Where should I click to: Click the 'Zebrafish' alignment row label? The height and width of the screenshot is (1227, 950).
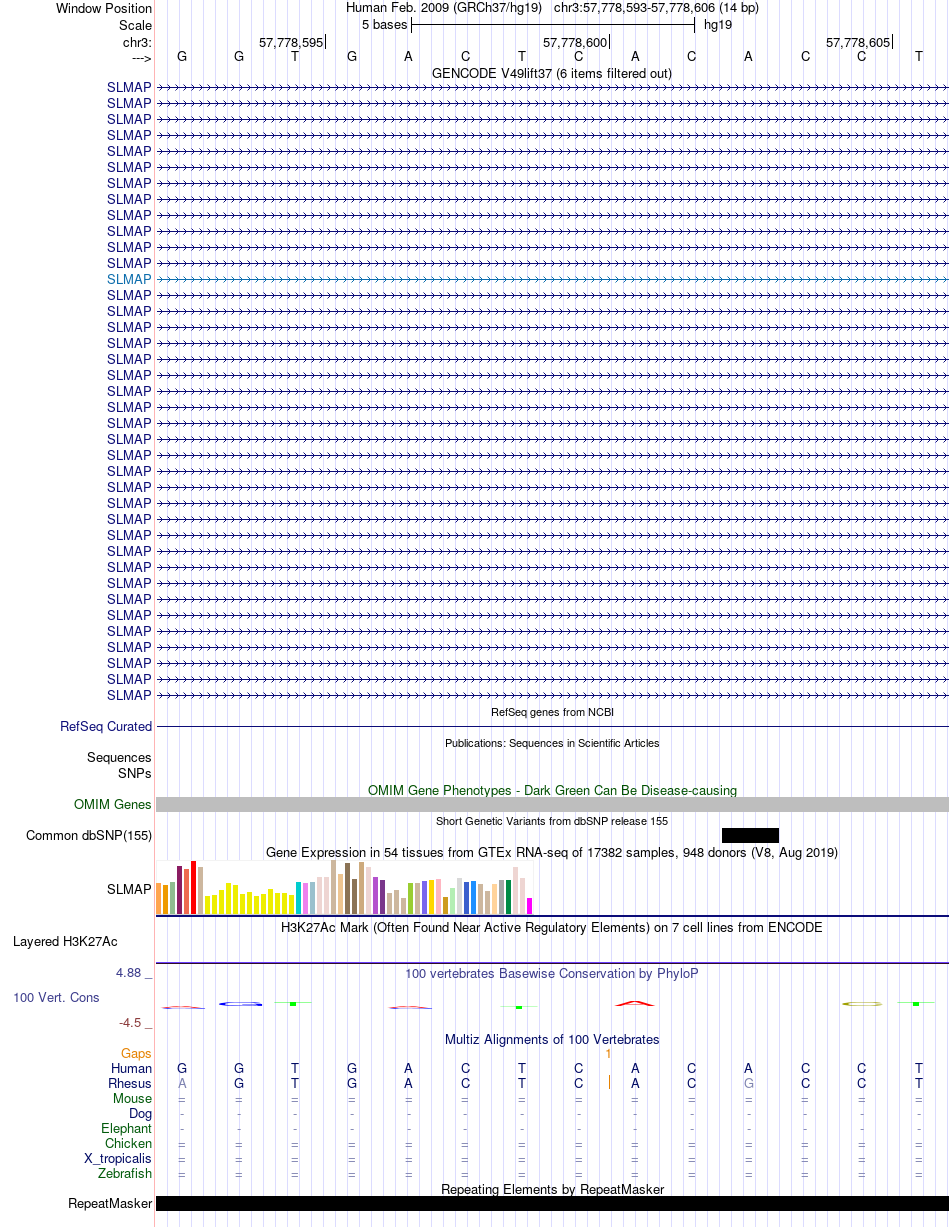coord(124,1173)
